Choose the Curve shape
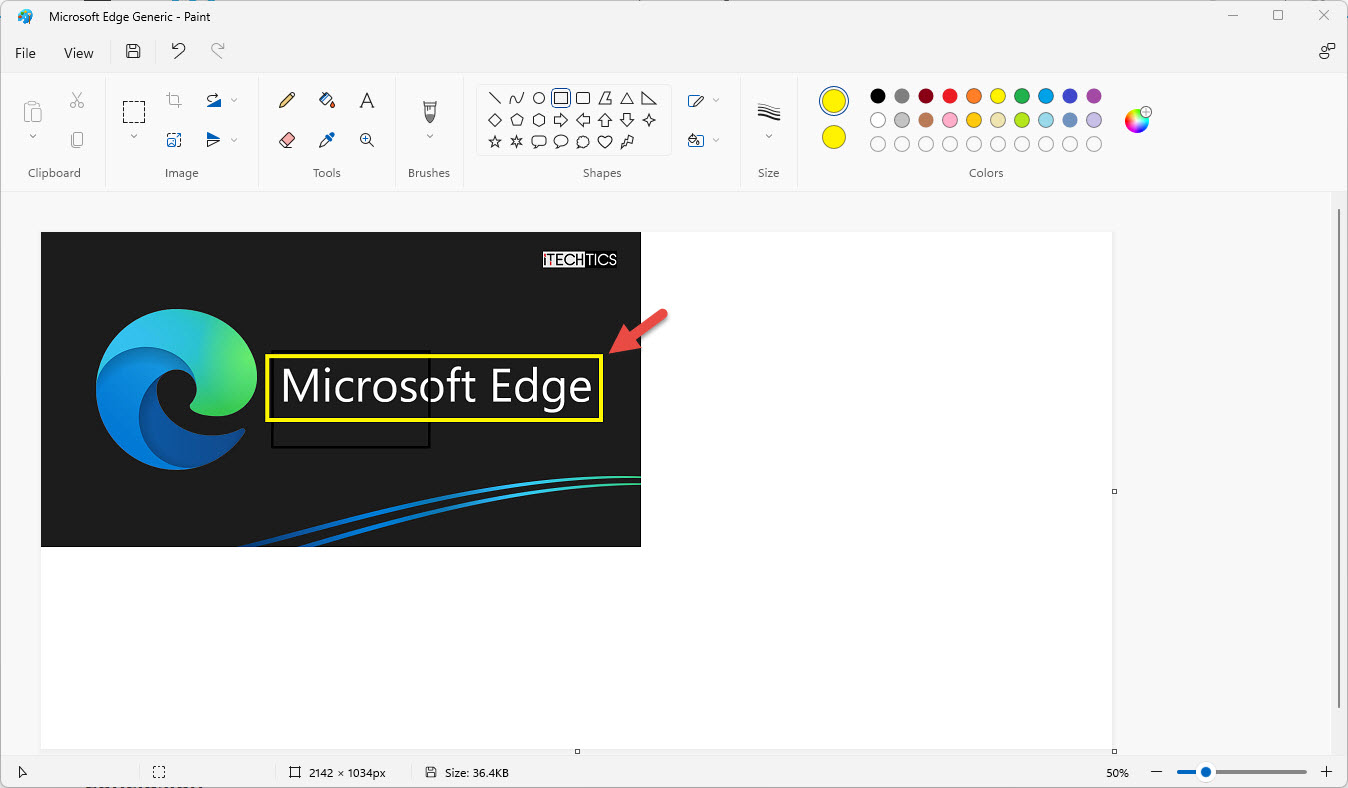The height and width of the screenshot is (788, 1348). (517, 98)
